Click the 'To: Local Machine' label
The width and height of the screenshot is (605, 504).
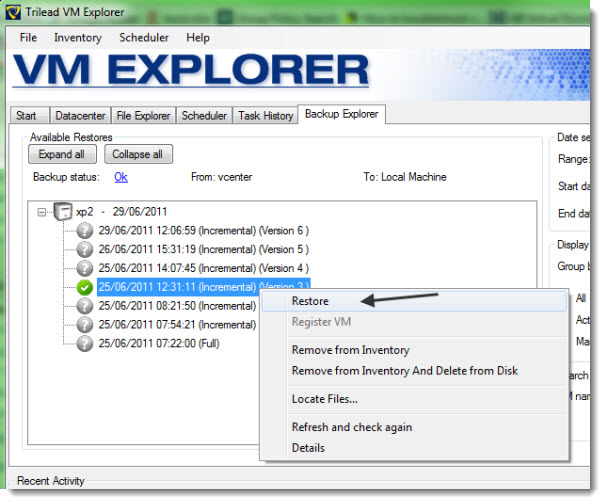click(405, 177)
